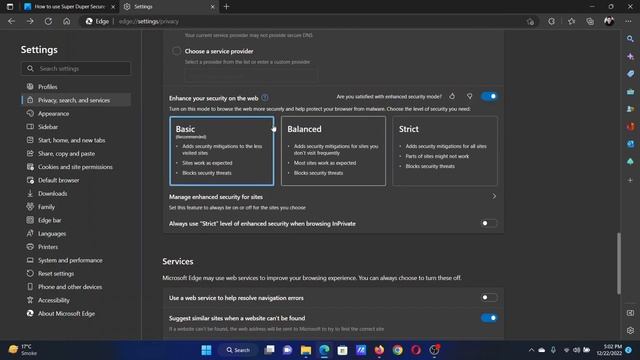Viewport: 640px width, 360px height.
Task: Toggle Suggest similar sites when not found
Action: pyautogui.click(x=489, y=318)
